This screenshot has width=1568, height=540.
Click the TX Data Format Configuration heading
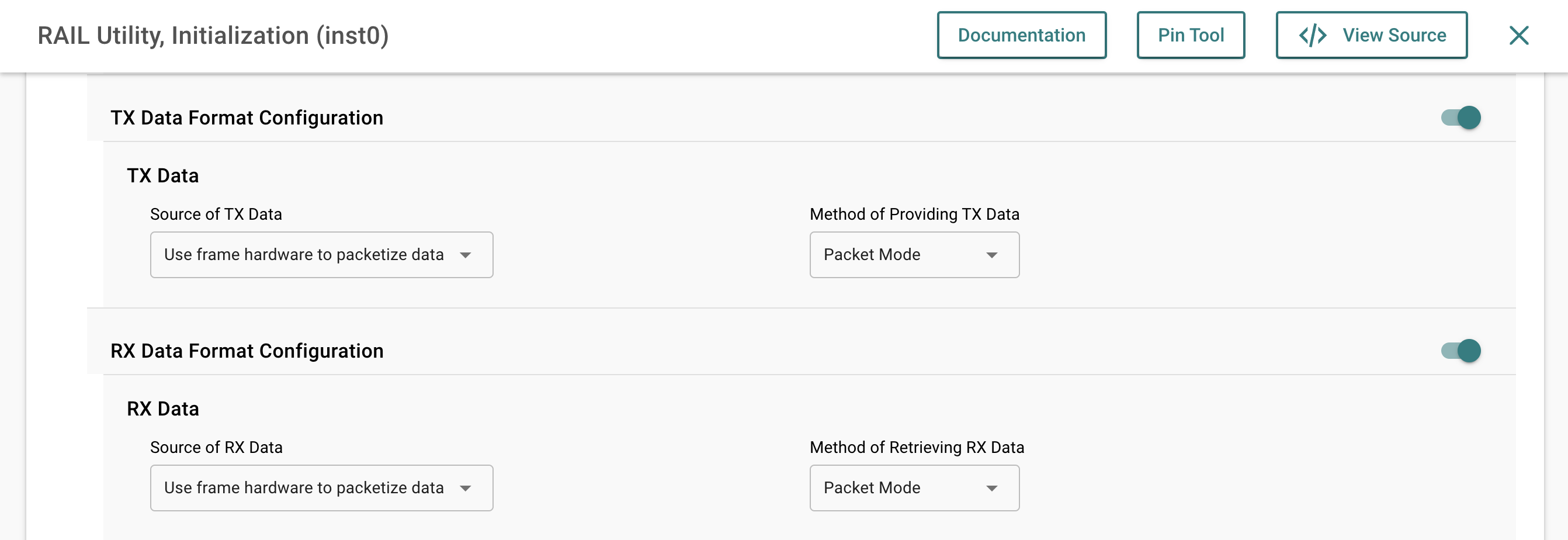click(247, 117)
